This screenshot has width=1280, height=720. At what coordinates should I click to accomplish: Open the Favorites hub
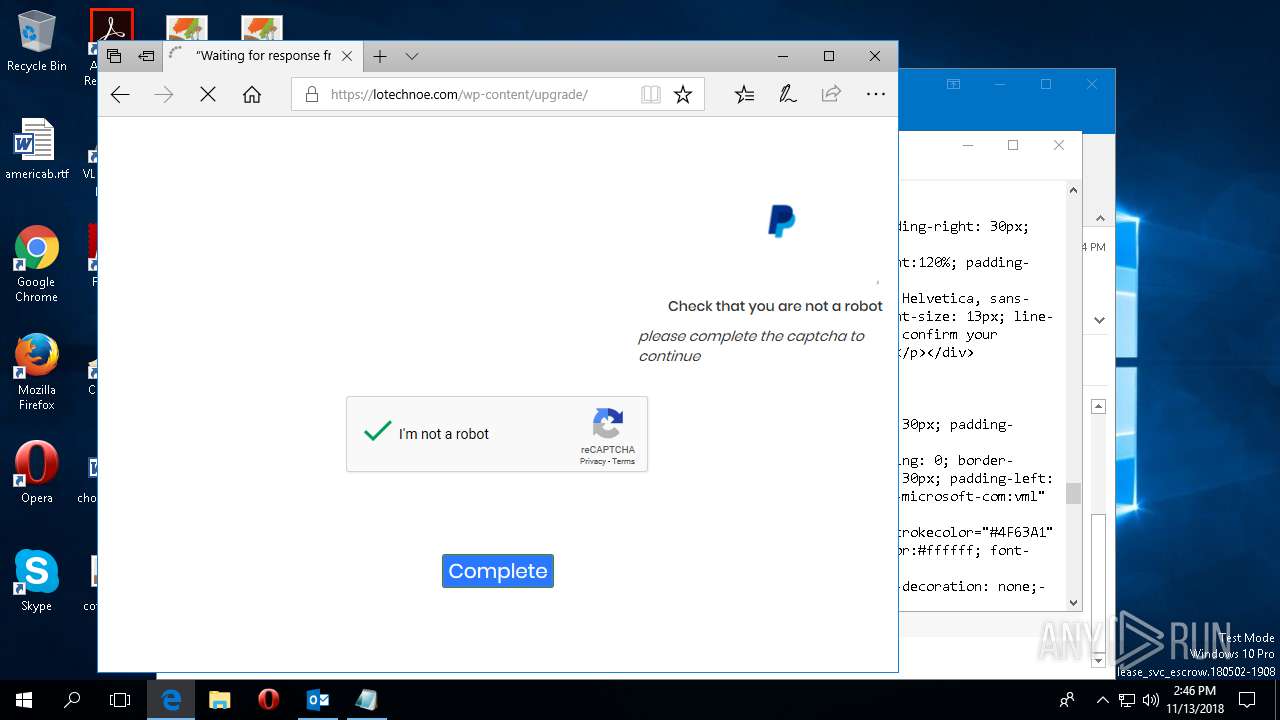click(x=744, y=94)
